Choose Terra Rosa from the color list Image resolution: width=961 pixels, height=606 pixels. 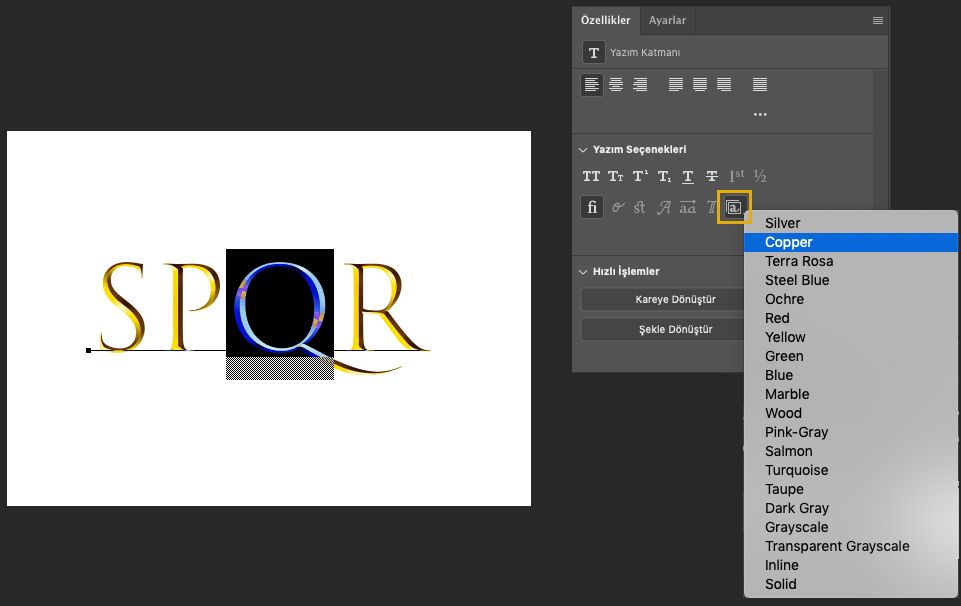[798, 261]
